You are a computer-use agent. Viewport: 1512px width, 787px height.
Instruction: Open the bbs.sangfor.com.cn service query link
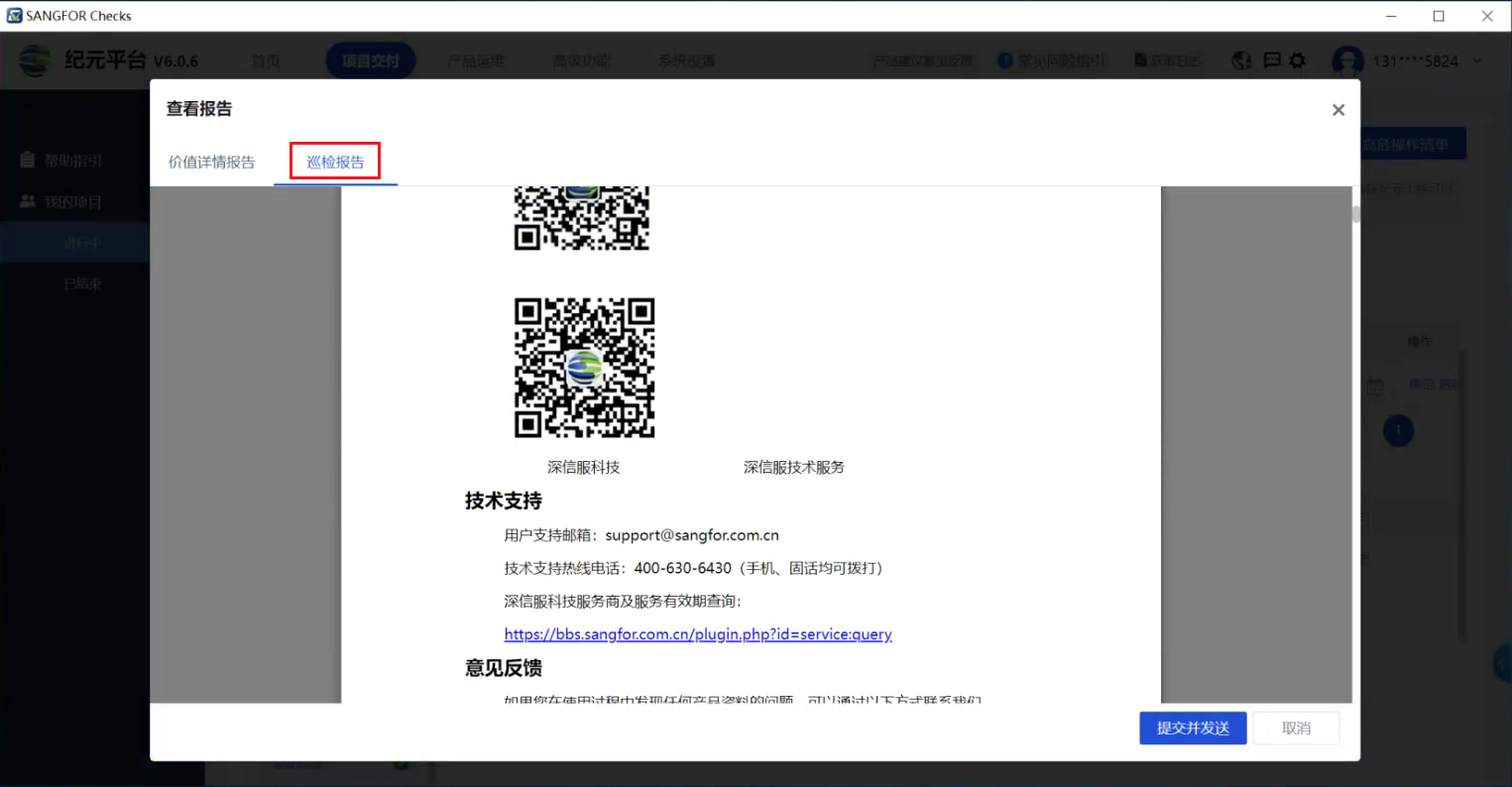[x=697, y=634]
